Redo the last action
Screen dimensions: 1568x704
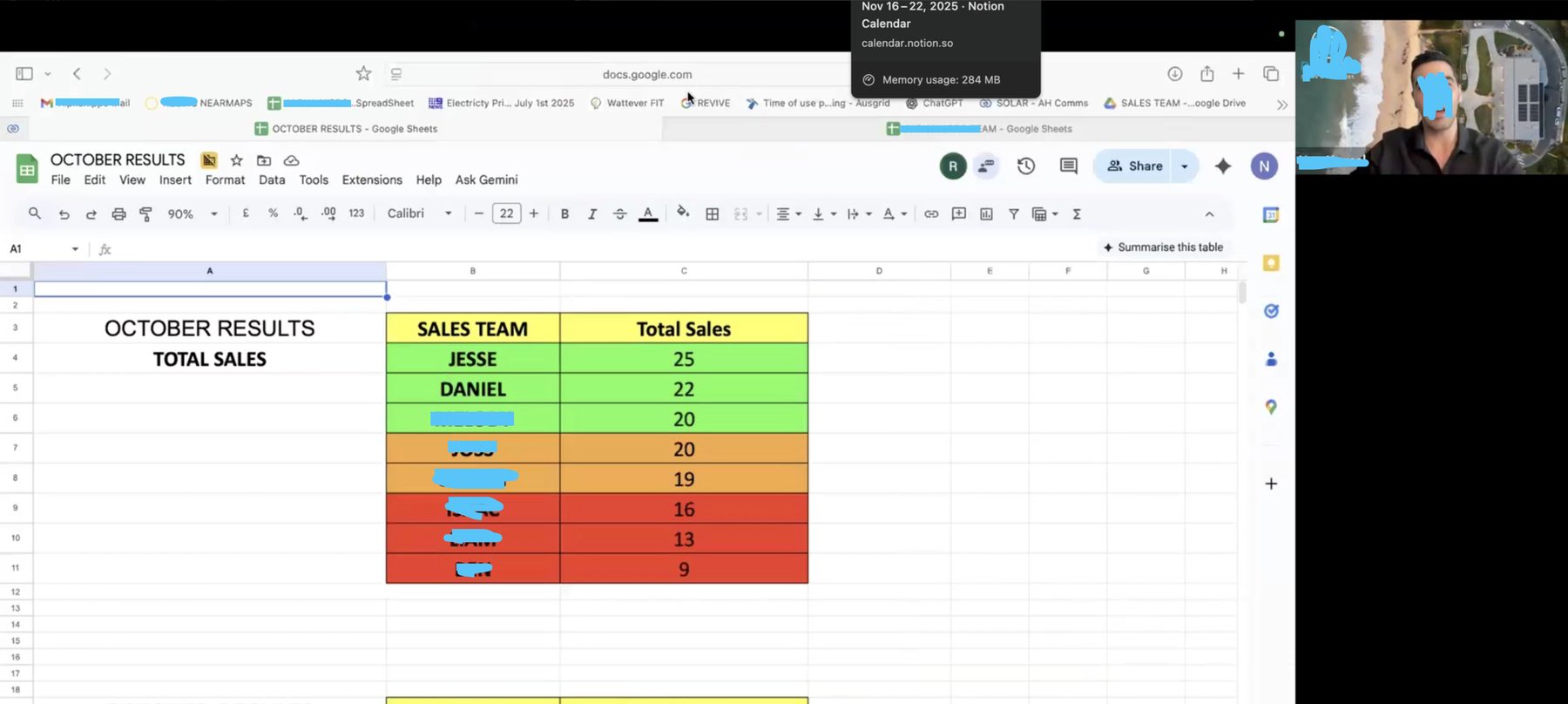[x=91, y=214]
